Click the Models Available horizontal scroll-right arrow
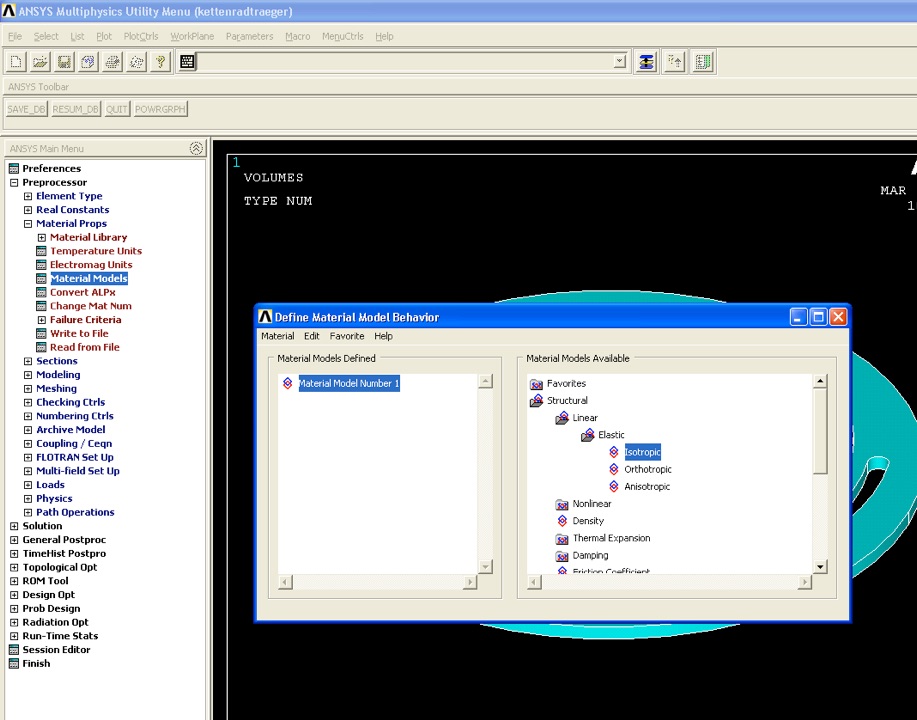 (x=805, y=582)
